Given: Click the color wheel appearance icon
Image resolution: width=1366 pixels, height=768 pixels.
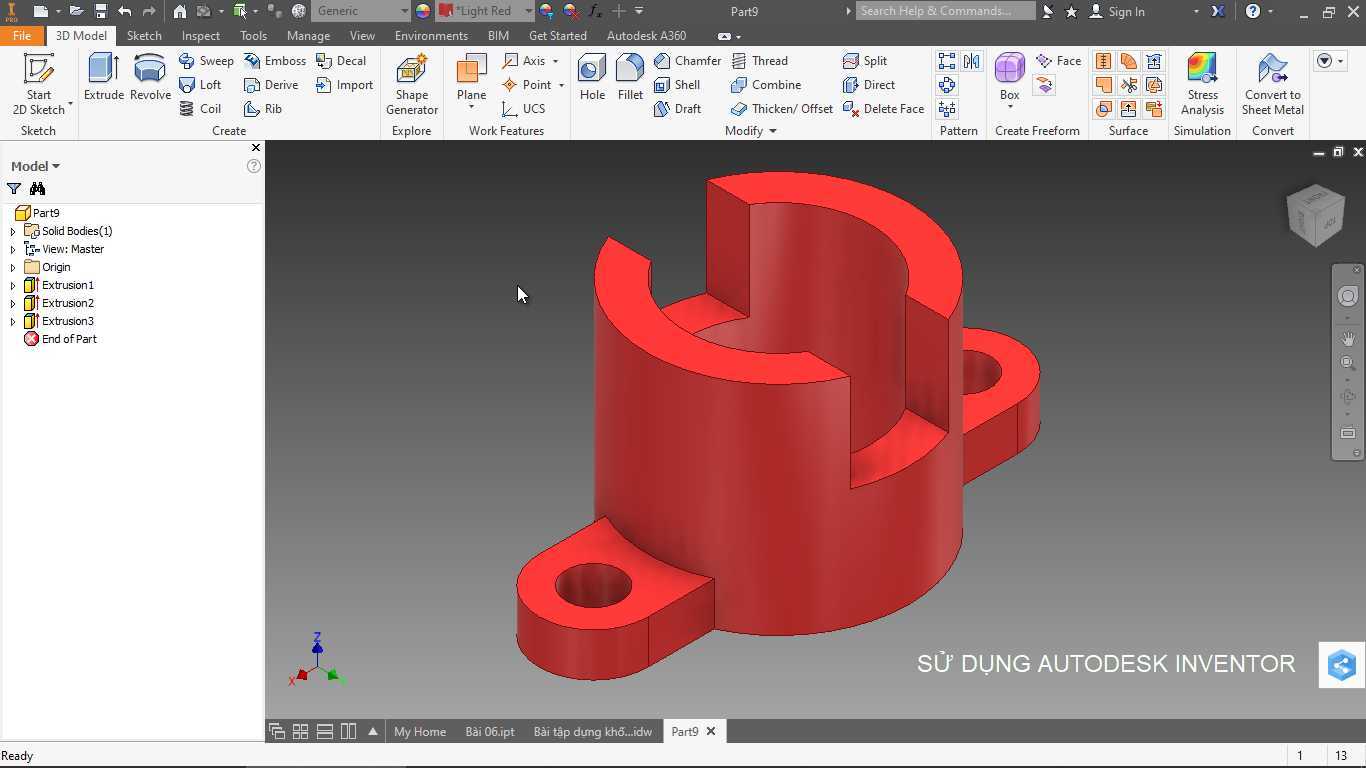Looking at the screenshot, I should click(x=423, y=11).
